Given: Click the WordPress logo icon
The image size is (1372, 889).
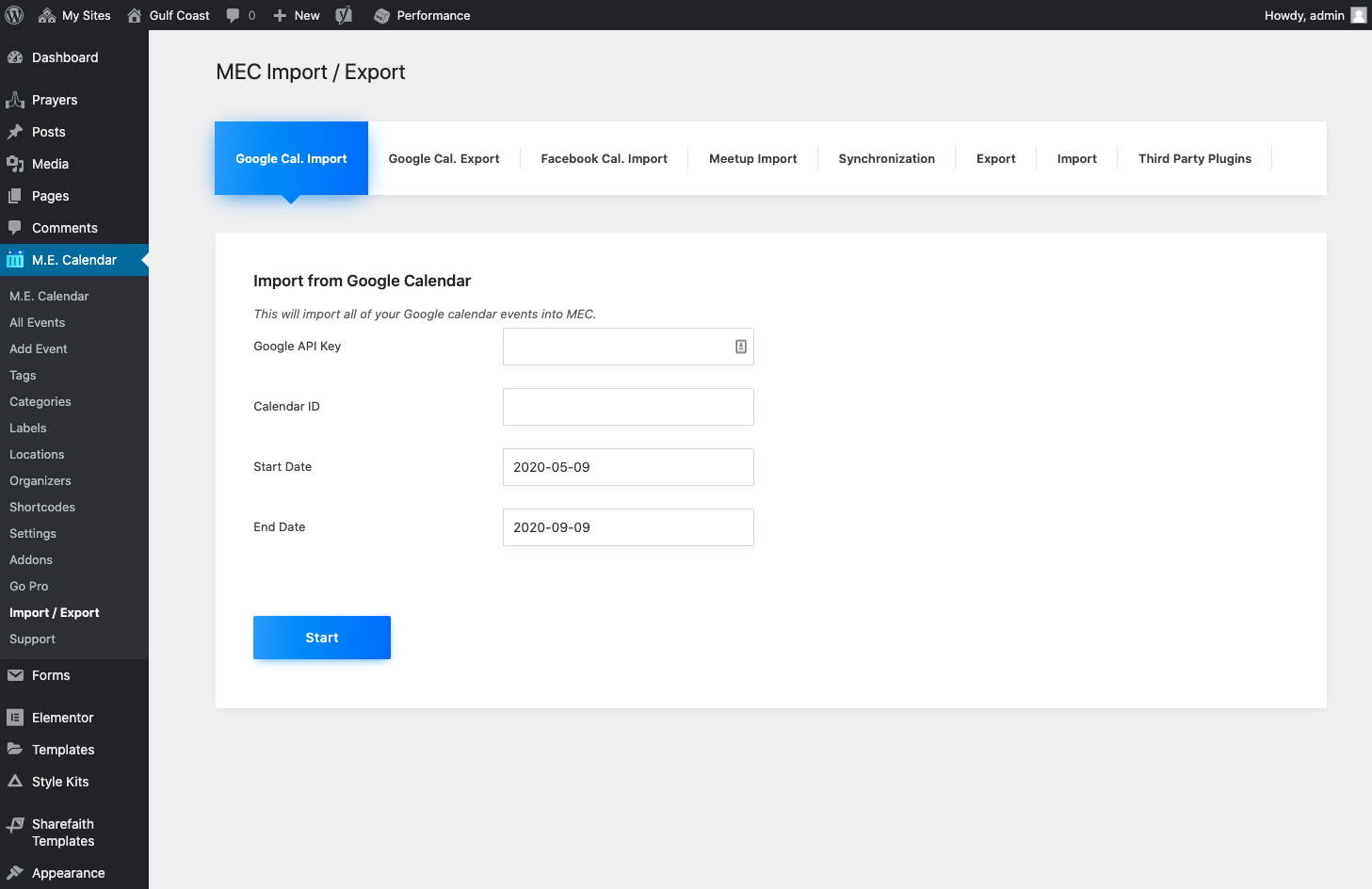Looking at the screenshot, I should point(14,15).
